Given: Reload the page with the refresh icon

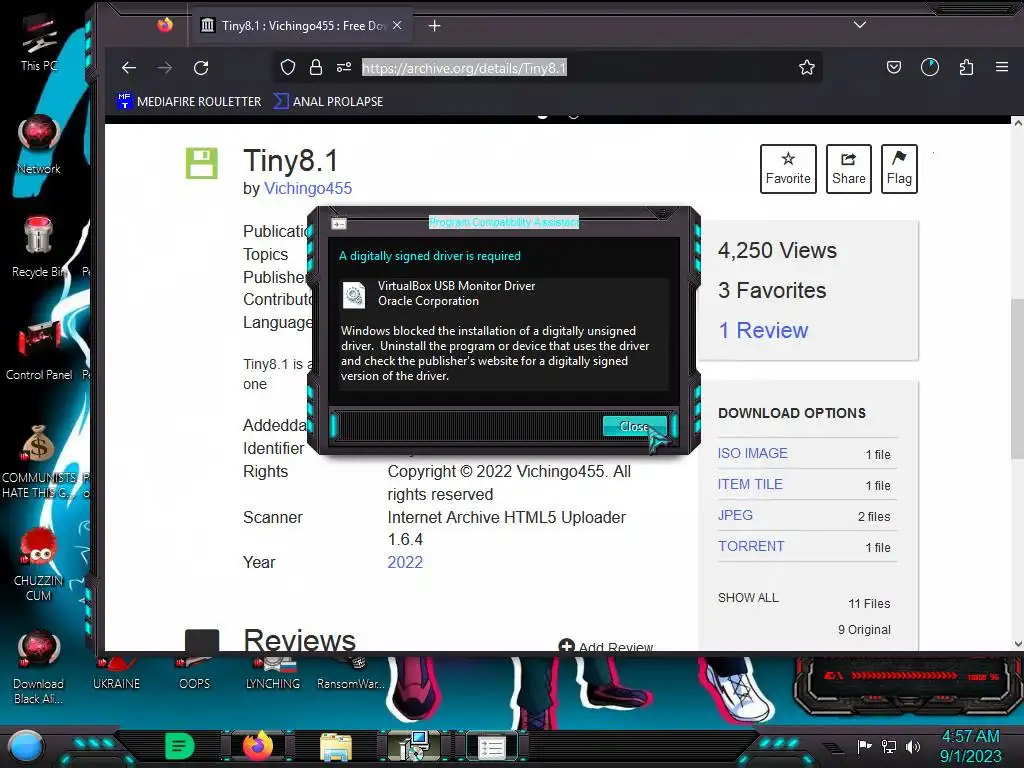Looking at the screenshot, I should (201, 68).
